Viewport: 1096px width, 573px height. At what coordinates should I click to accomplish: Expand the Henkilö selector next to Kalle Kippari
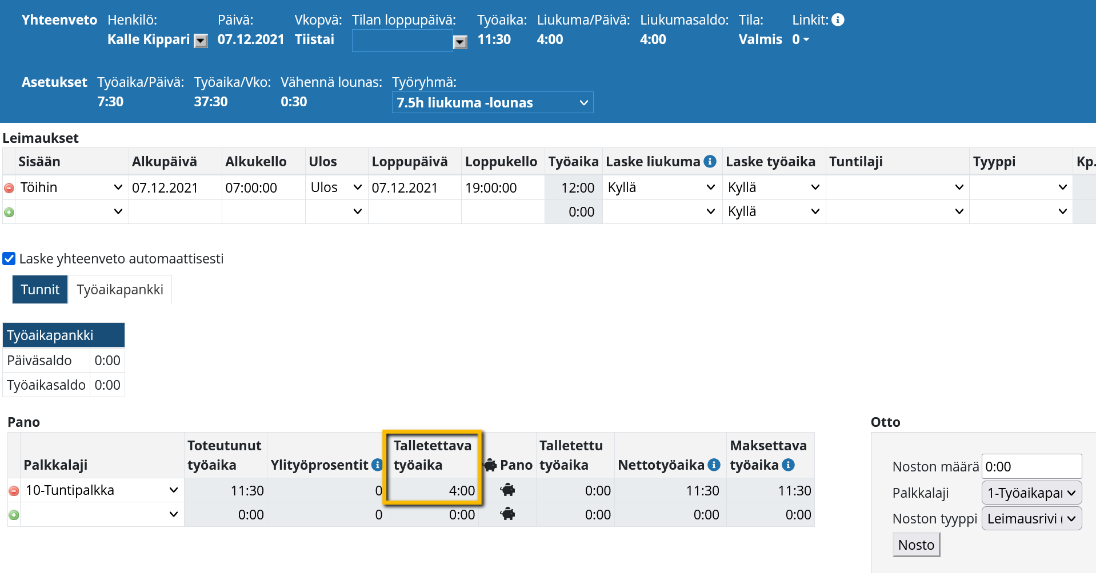(x=200, y=41)
